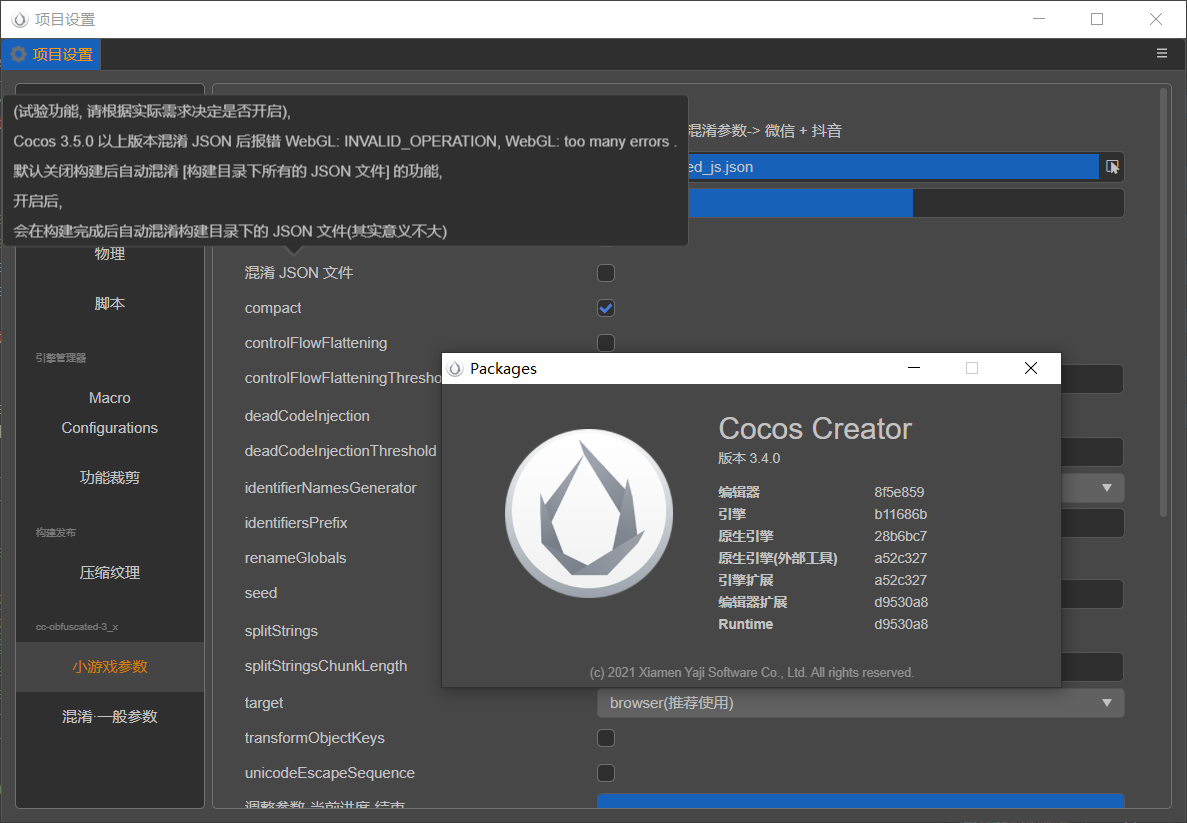Uncheck the compact option

tap(606, 308)
